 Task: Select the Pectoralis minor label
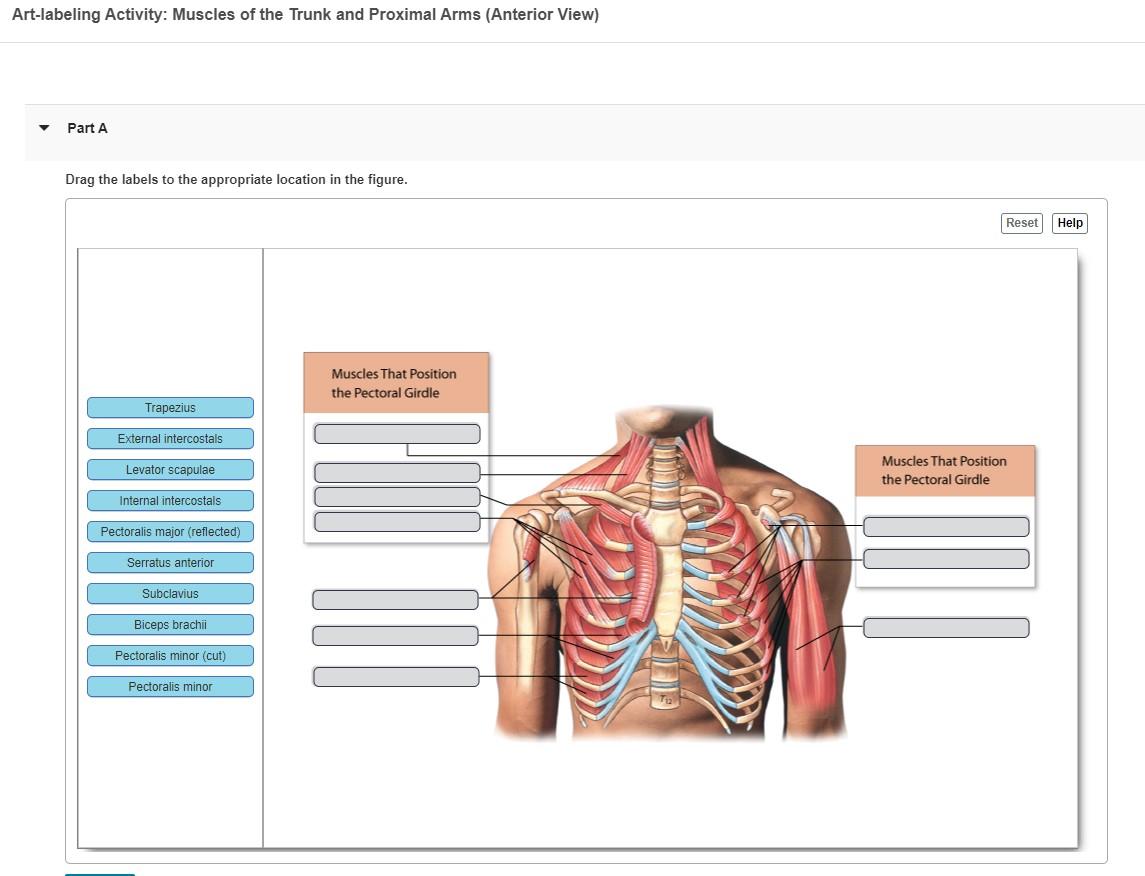[170, 686]
